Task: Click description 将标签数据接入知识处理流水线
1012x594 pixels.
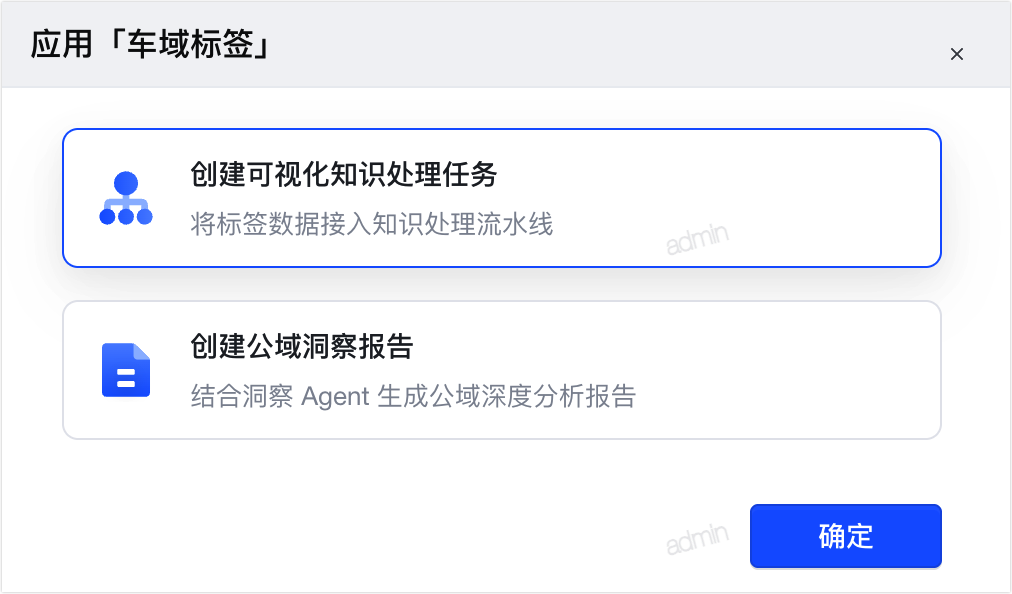Action: click(x=372, y=225)
